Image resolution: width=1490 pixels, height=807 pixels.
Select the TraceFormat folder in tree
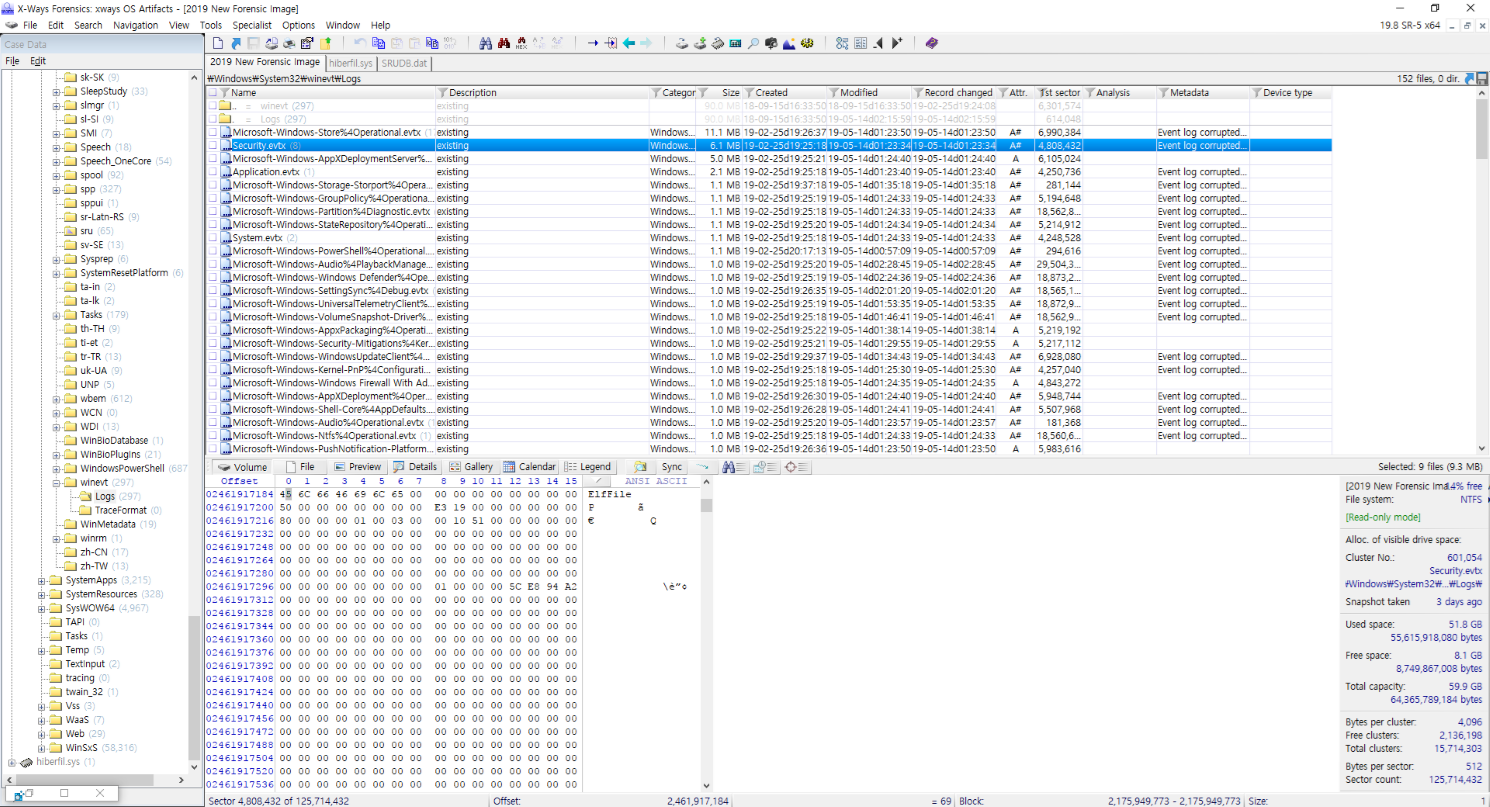point(120,510)
